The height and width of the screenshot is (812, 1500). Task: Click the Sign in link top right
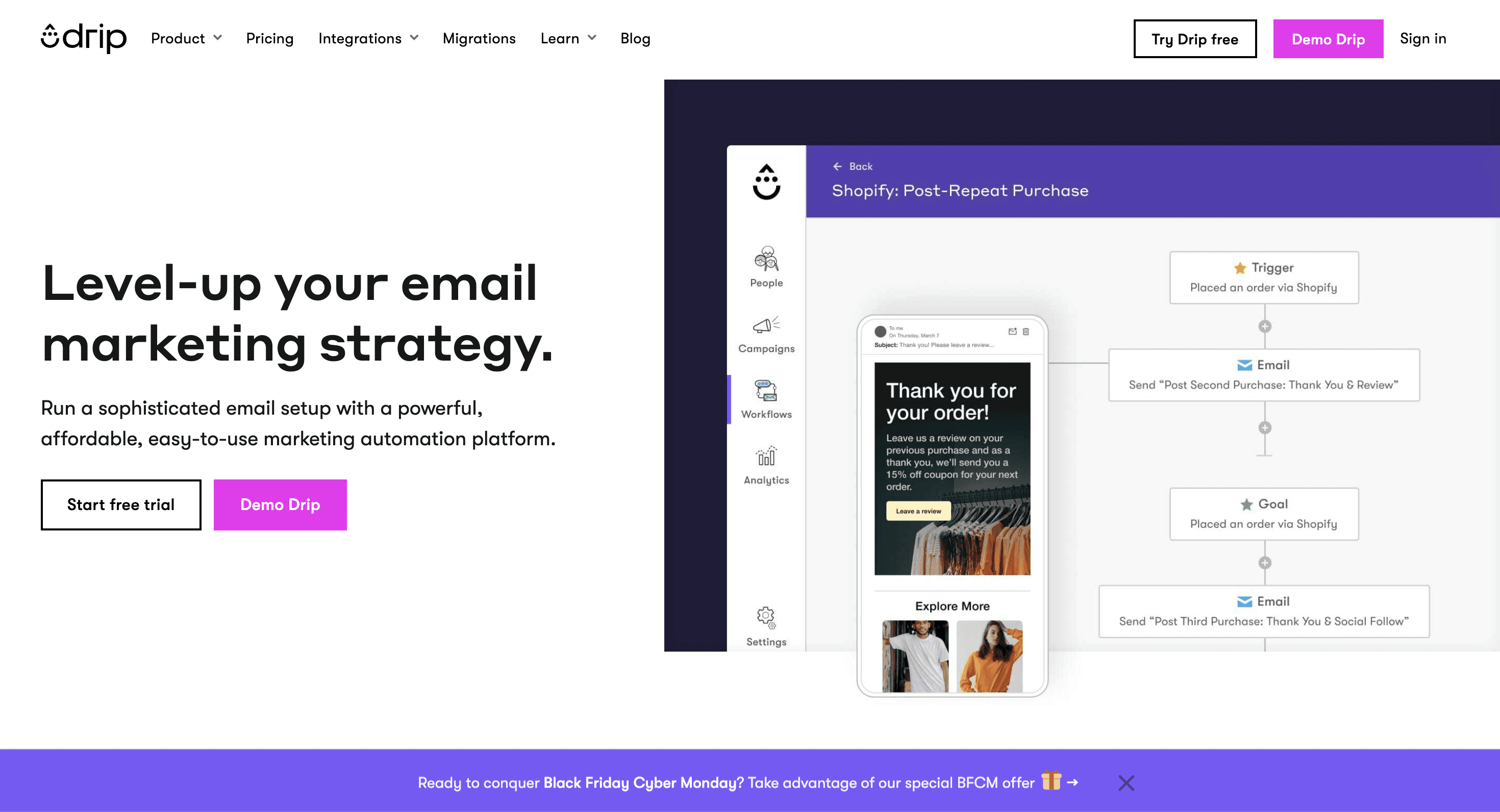[x=1423, y=38]
